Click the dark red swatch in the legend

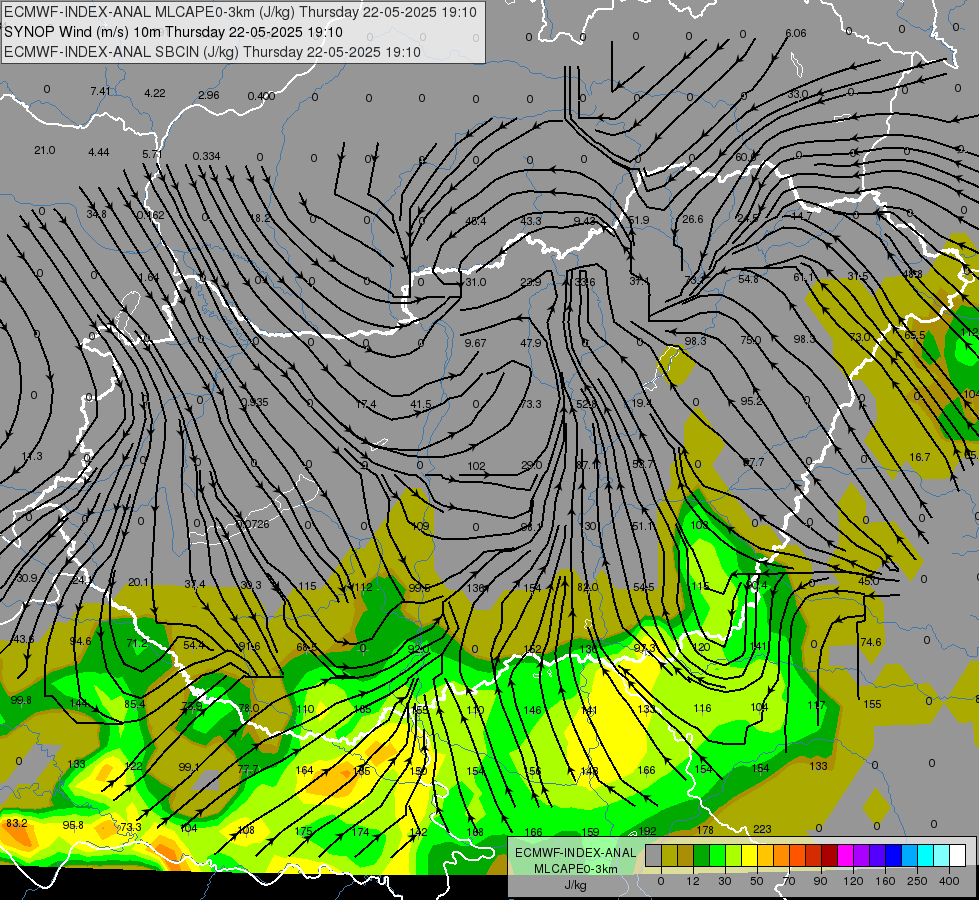pyautogui.click(x=829, y=855)
